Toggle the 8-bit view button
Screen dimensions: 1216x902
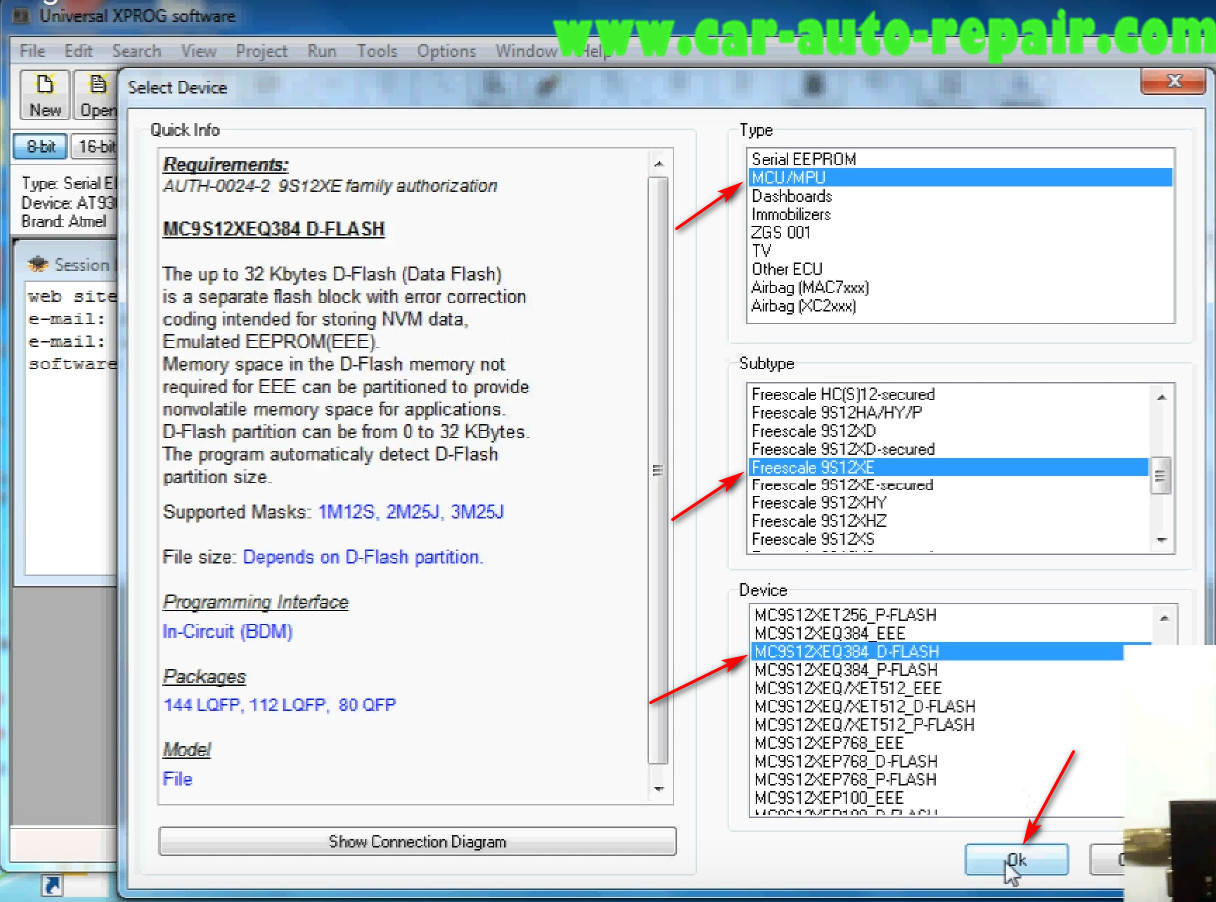[x=41, y=147]
